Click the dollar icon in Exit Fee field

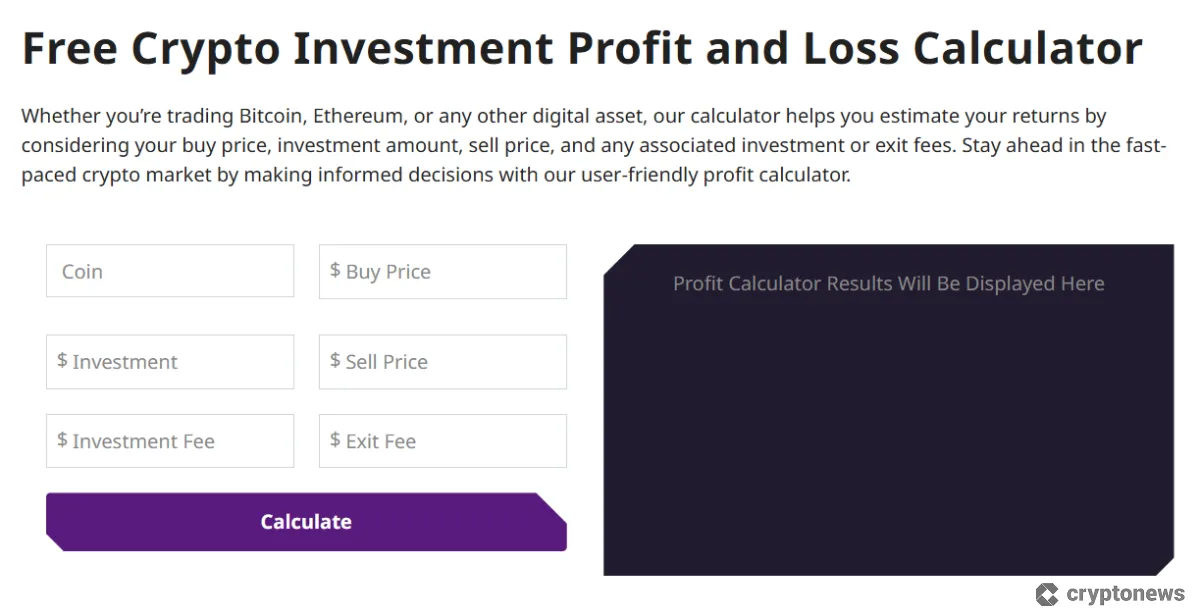335,440
